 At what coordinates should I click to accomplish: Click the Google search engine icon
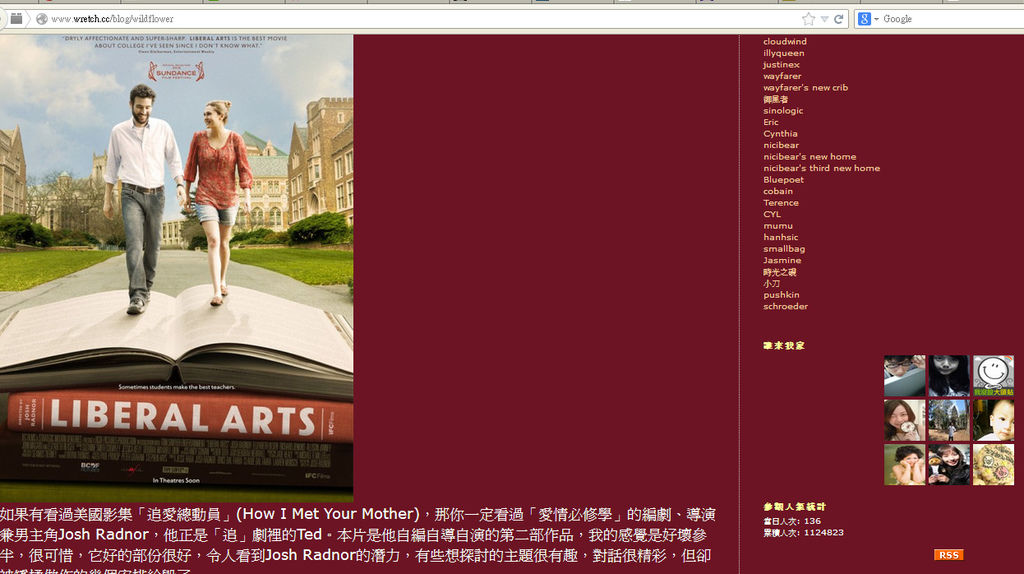[864, 19]
